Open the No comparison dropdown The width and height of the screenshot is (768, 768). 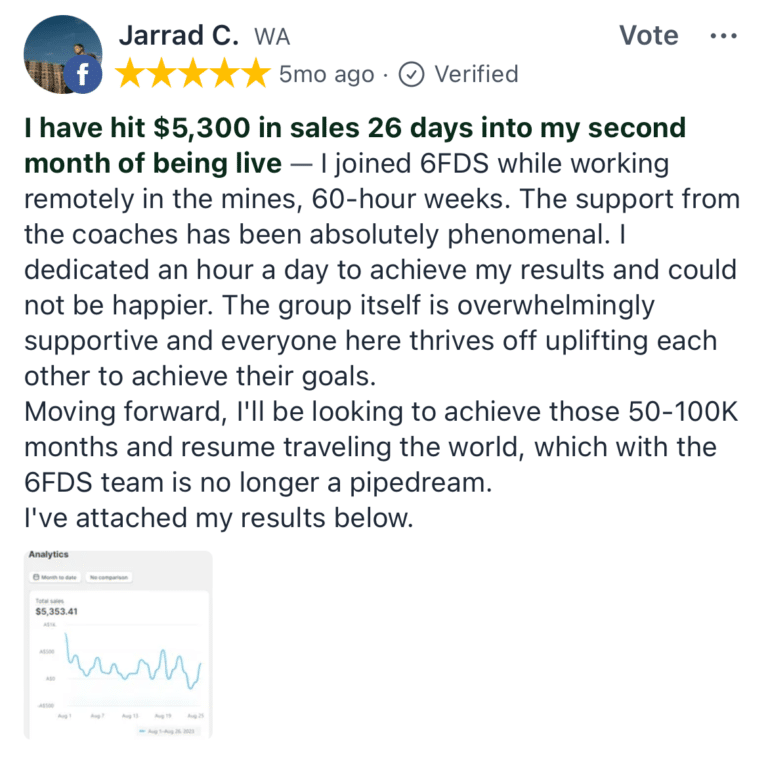point(109,577)
